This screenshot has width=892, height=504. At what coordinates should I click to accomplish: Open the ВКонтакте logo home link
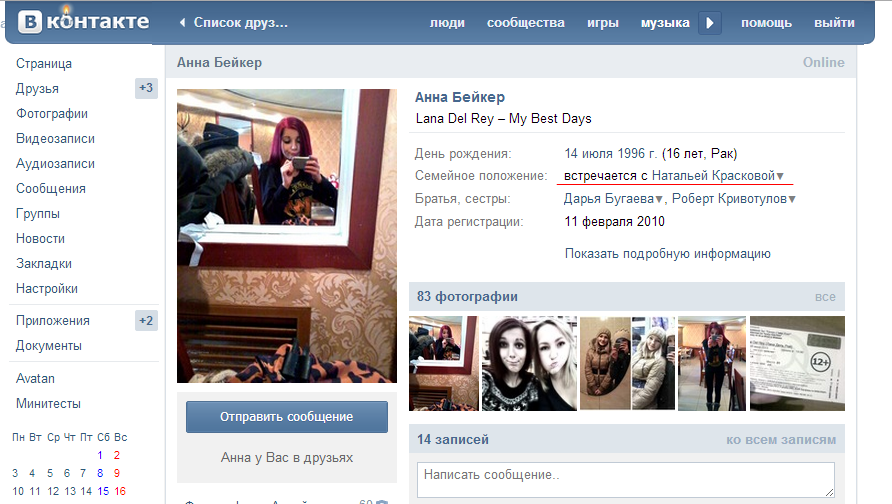click(x=84, y=22)
